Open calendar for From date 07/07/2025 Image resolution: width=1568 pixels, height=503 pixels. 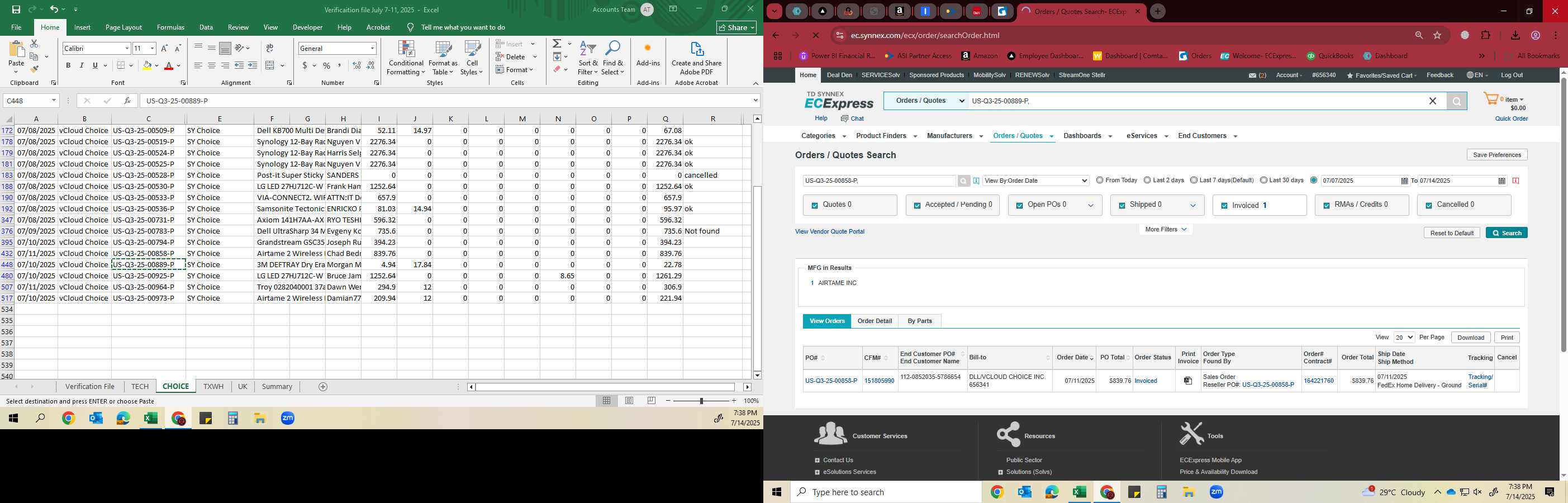(x=1404, y=181)
